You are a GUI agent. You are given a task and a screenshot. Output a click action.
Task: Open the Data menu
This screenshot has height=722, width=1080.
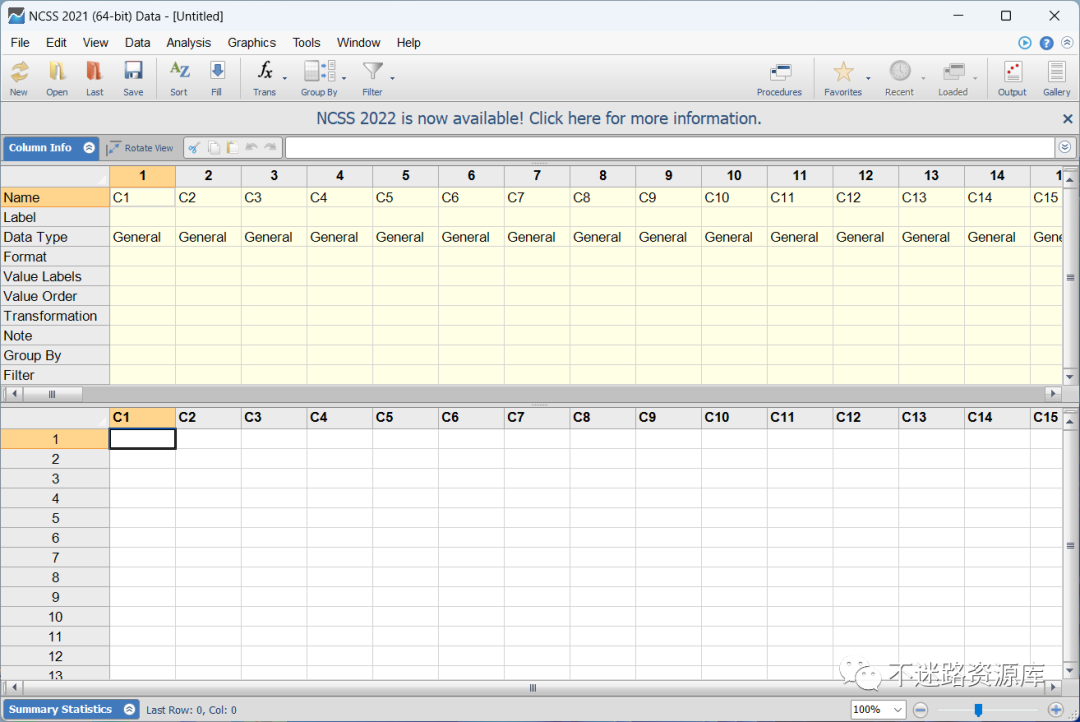(x=137, y=43)
